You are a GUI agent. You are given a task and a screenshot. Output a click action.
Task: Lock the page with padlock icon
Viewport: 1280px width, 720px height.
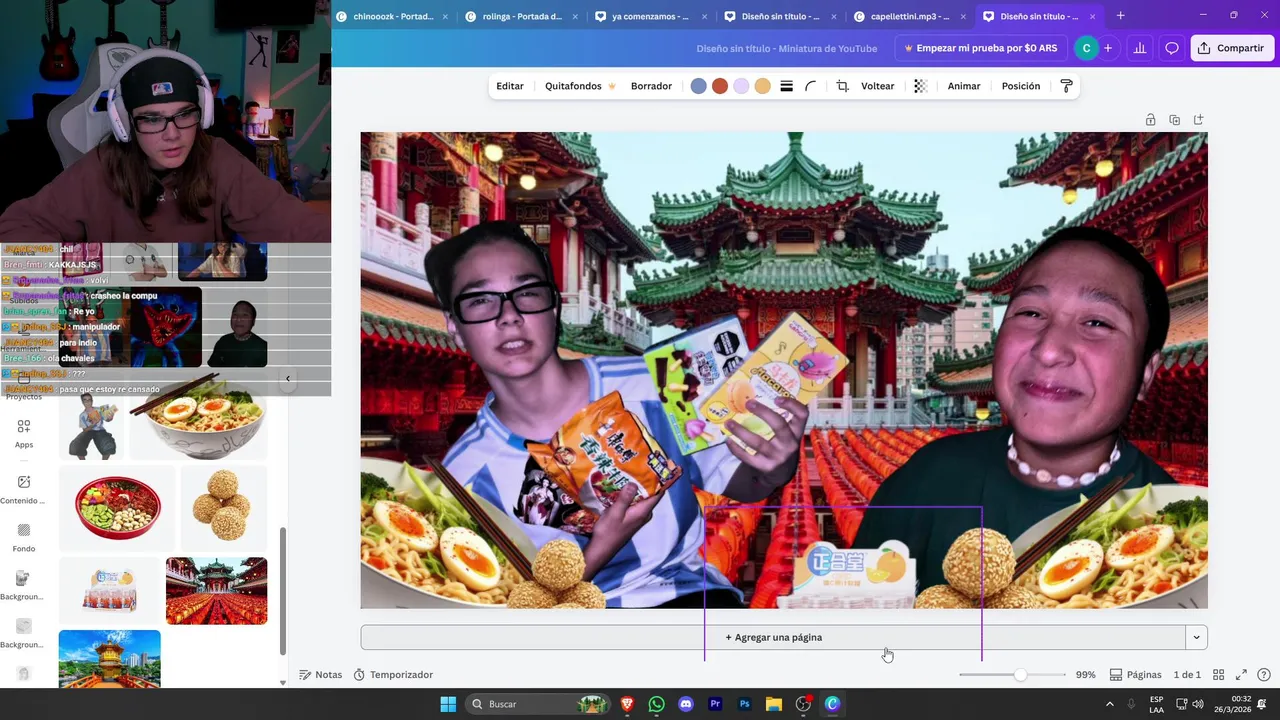(x=1150, y=120)
